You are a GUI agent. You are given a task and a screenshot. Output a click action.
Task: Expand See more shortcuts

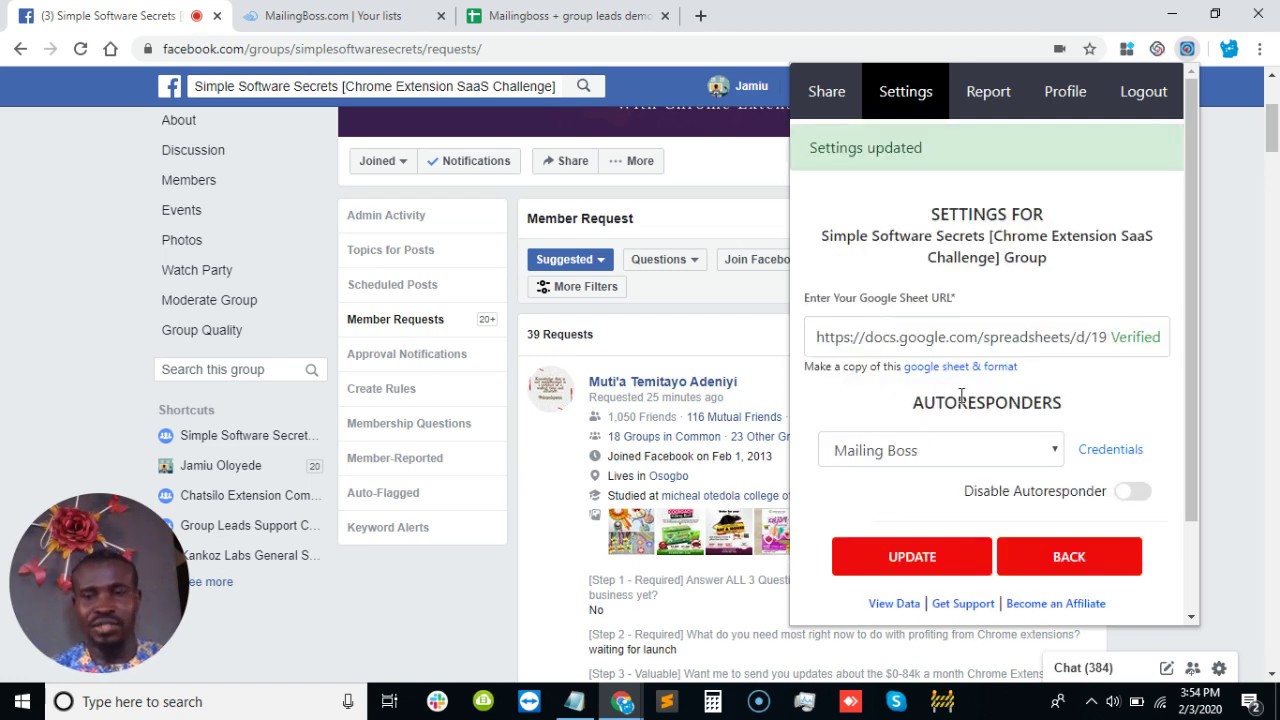208,582
